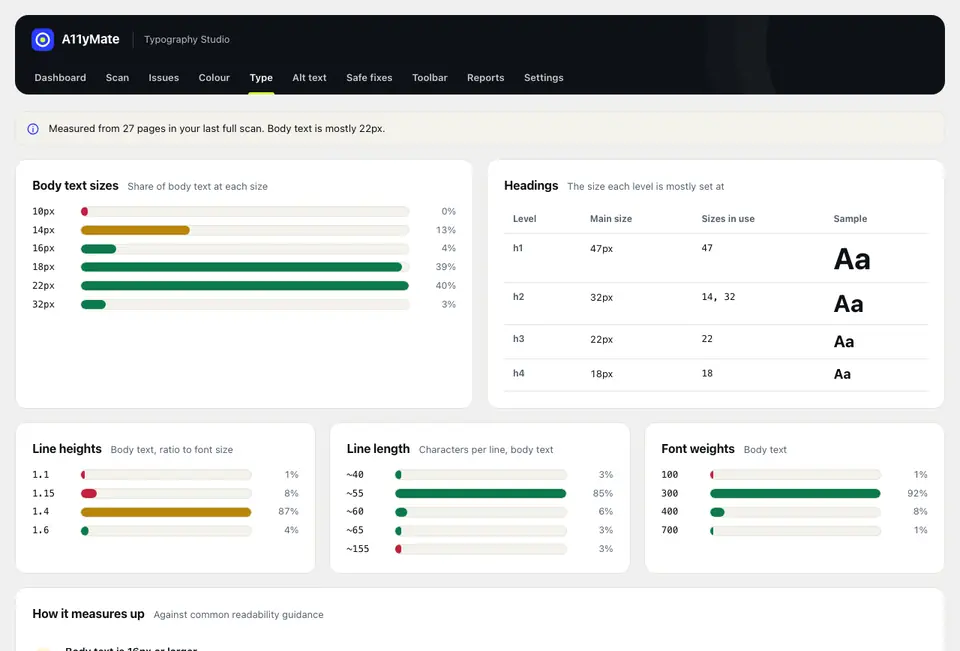960x651 pixels.
Task: Click the Font weights heading
Action: (697, 449)
